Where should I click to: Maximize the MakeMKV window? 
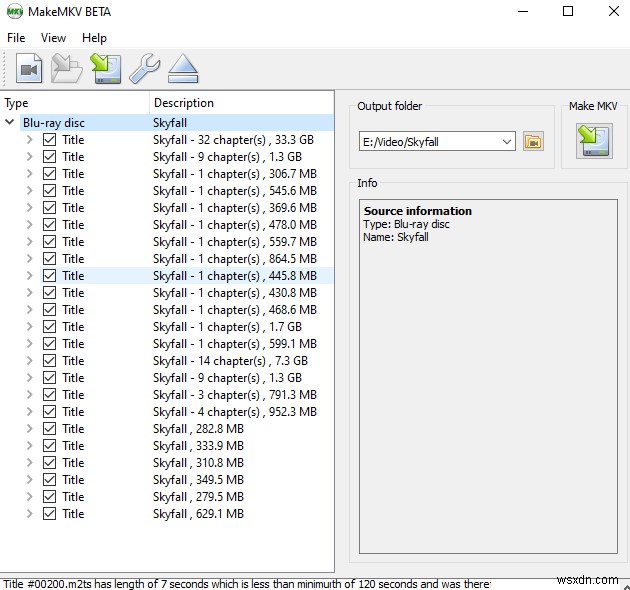pos(568,11)
